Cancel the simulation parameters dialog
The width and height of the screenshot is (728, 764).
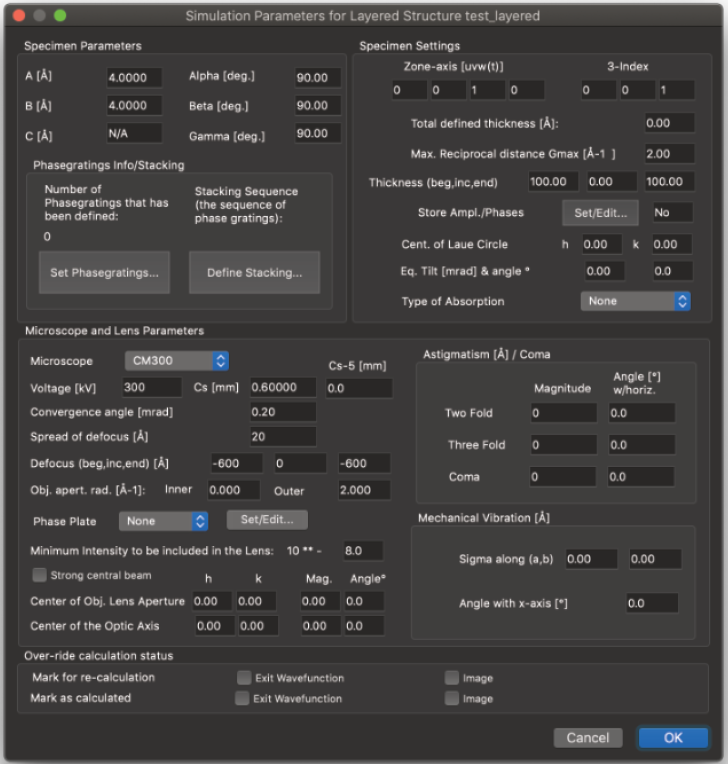click(587, 738)
